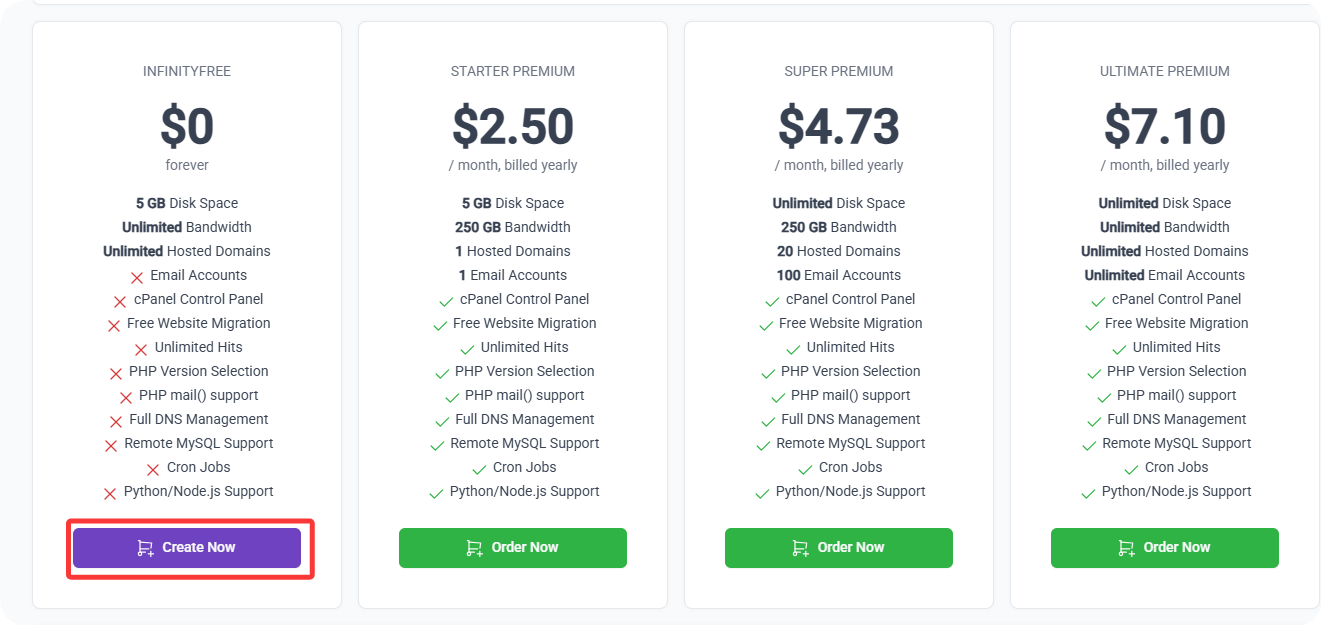Click the cart icon on Create Now

[x=146, y=548]
